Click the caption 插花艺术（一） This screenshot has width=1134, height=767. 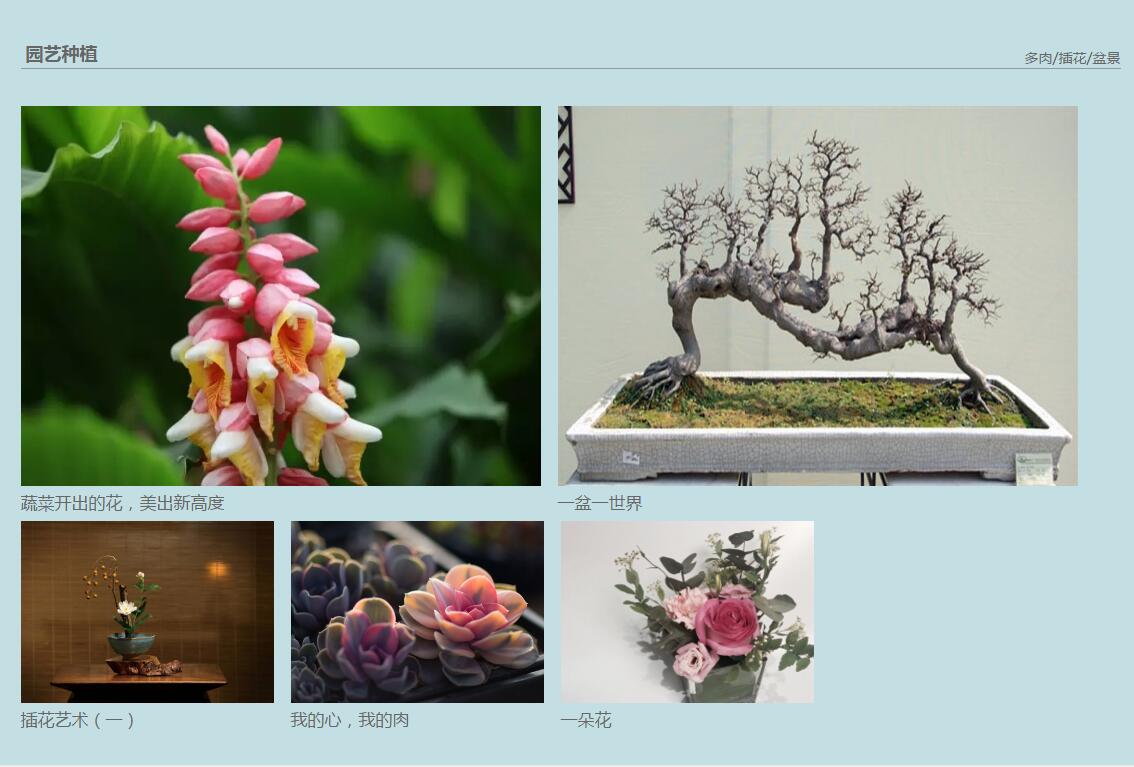tap(77, 720)
